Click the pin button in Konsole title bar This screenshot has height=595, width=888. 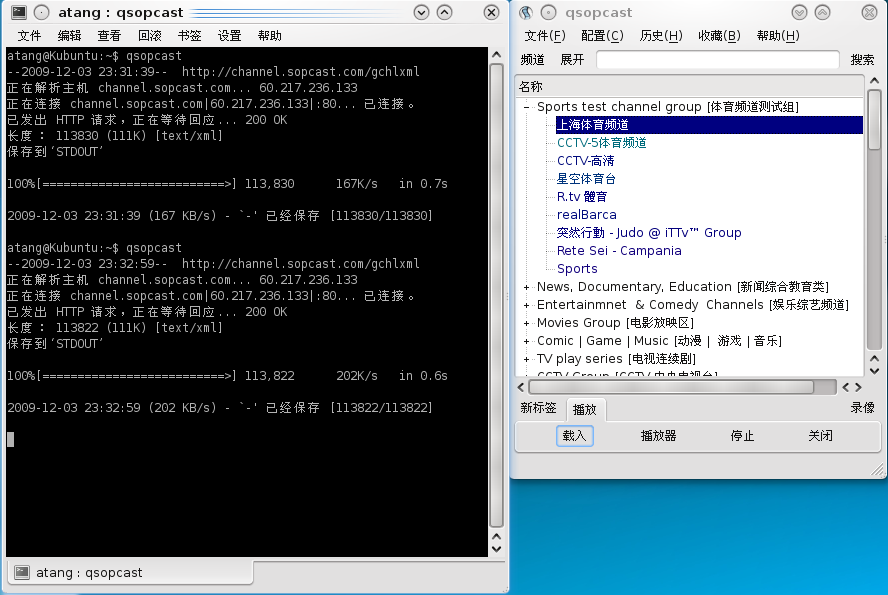click(x=41, y=12)
